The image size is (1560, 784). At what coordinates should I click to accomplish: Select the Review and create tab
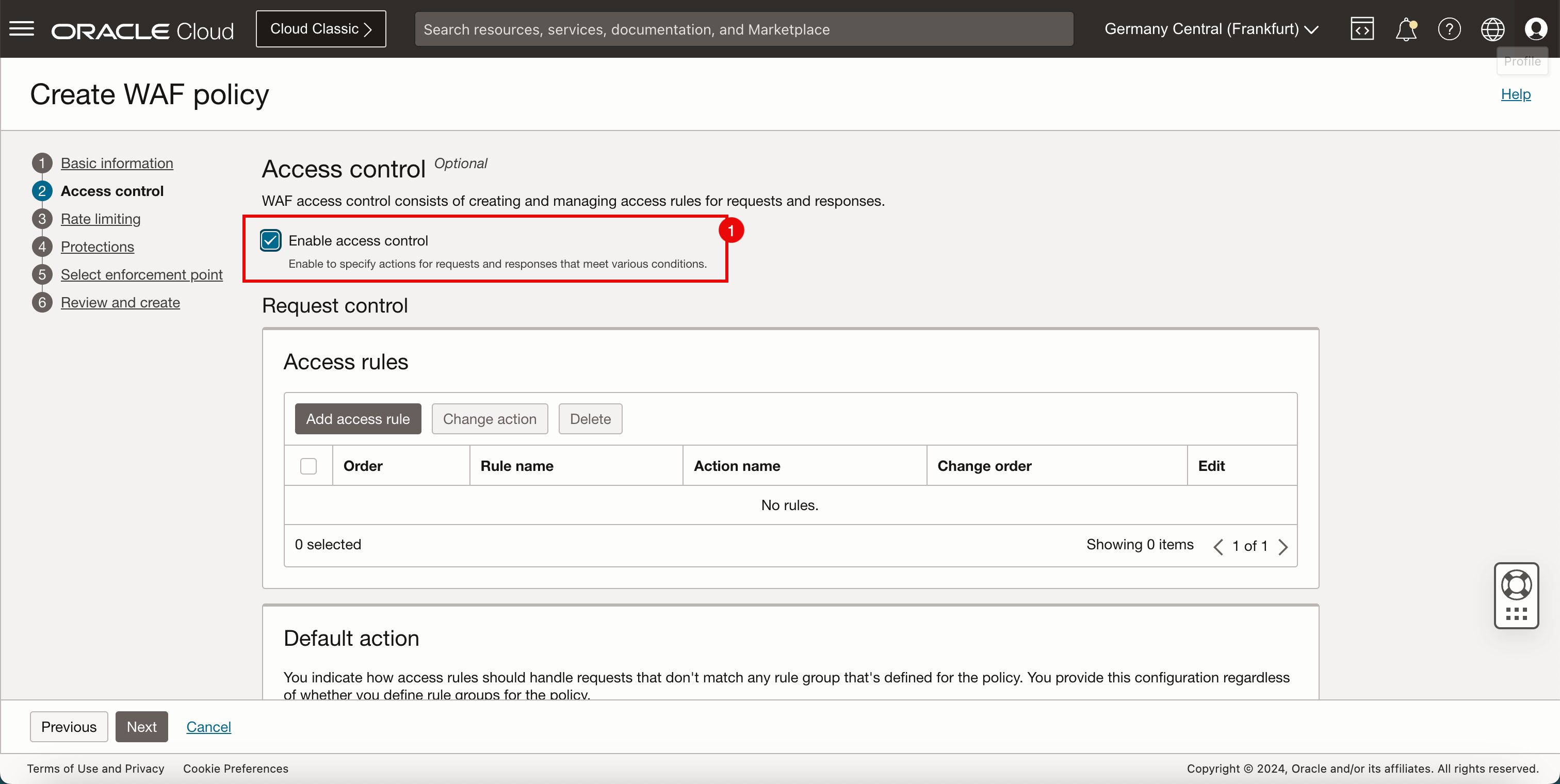point(120,302)
